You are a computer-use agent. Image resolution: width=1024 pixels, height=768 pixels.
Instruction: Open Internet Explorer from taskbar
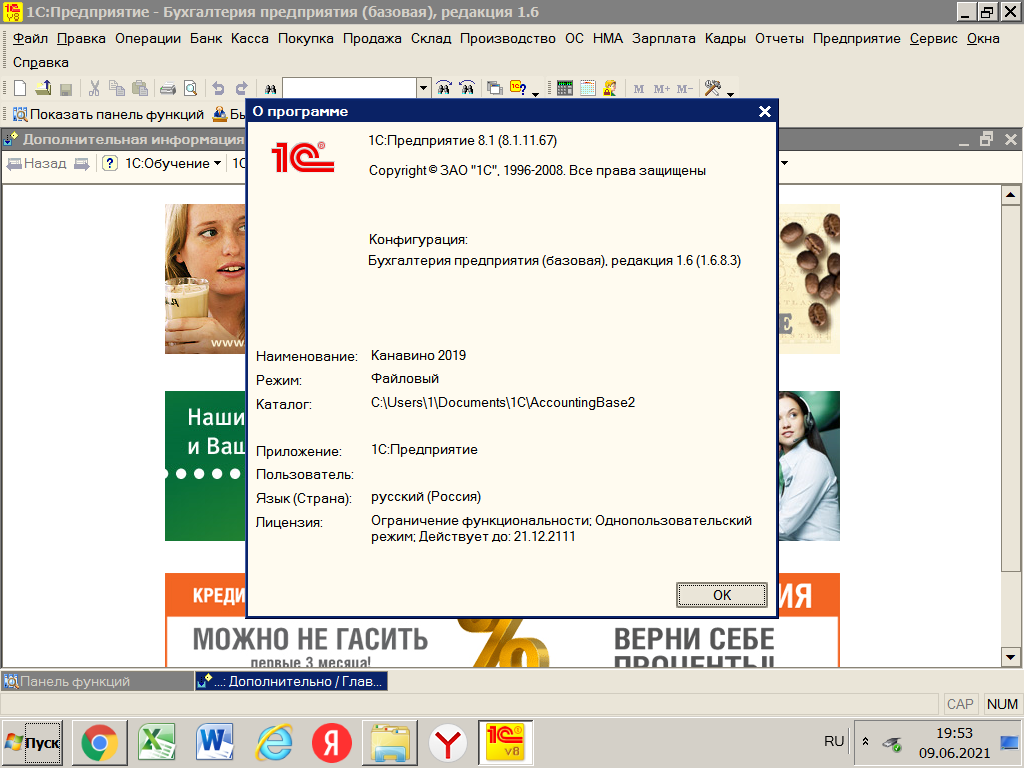click(x=274, y=743)
